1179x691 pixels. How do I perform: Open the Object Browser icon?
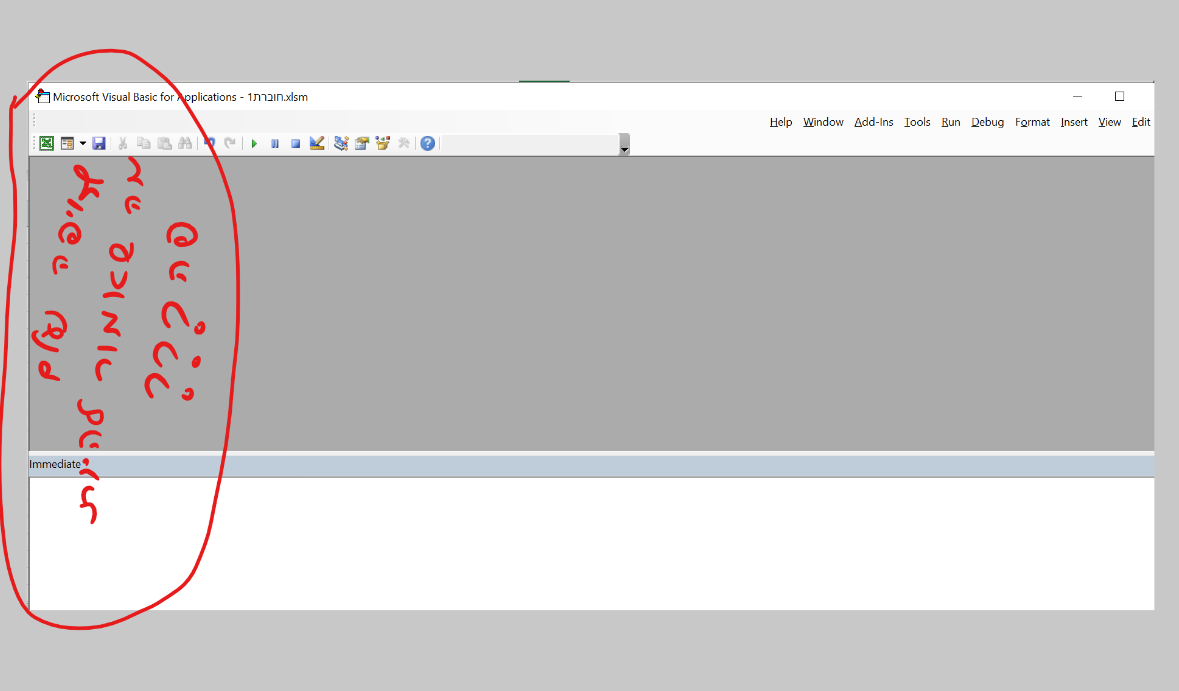click(x=383, y=143)
